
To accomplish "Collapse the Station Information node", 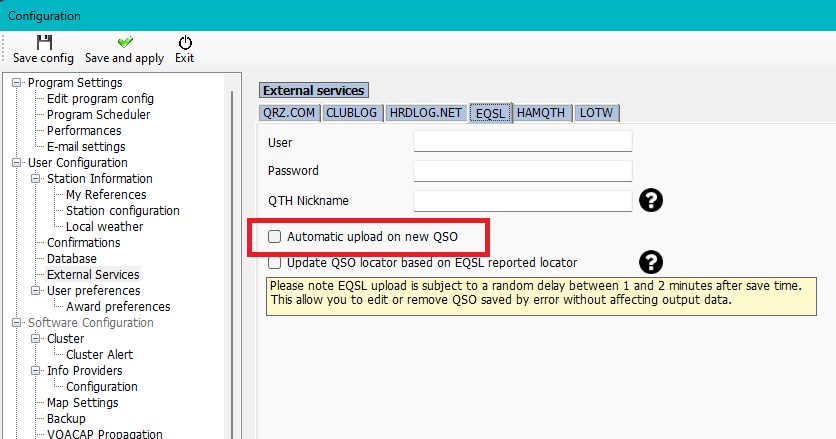I will pyautogui.click(x=36, y=179).
